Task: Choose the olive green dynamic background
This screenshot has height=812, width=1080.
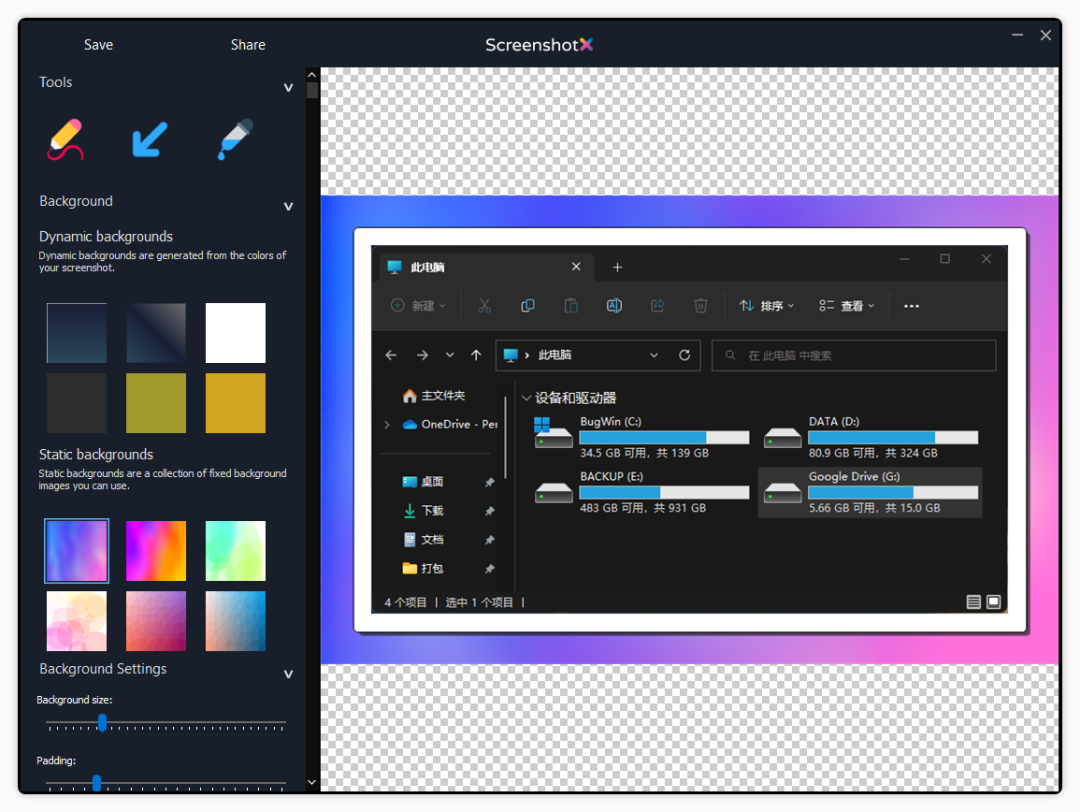Action: (x=156, y=403)
